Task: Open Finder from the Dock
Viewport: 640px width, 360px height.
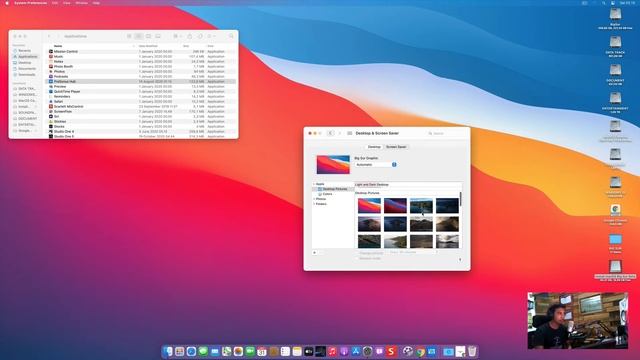Action: tap(168, 351)
